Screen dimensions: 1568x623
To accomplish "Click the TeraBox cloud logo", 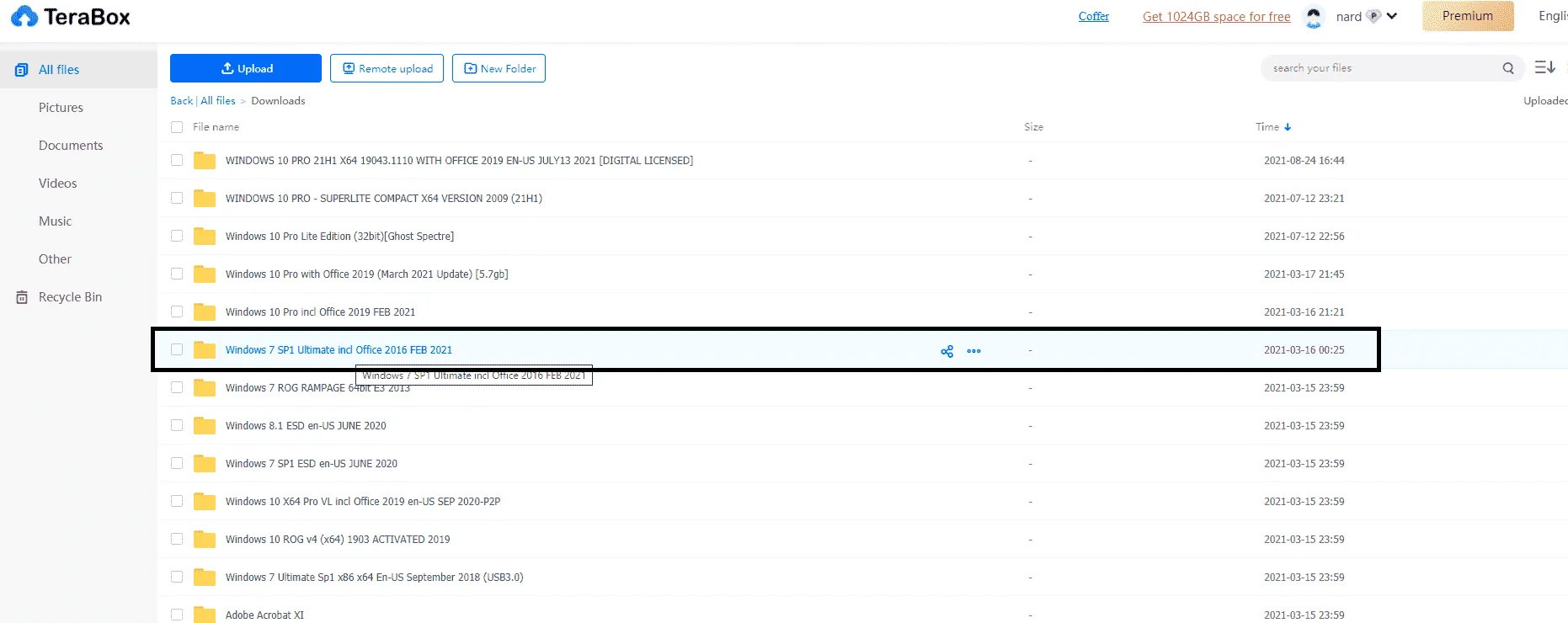I will pyautogui.click(x=24, y=16).
